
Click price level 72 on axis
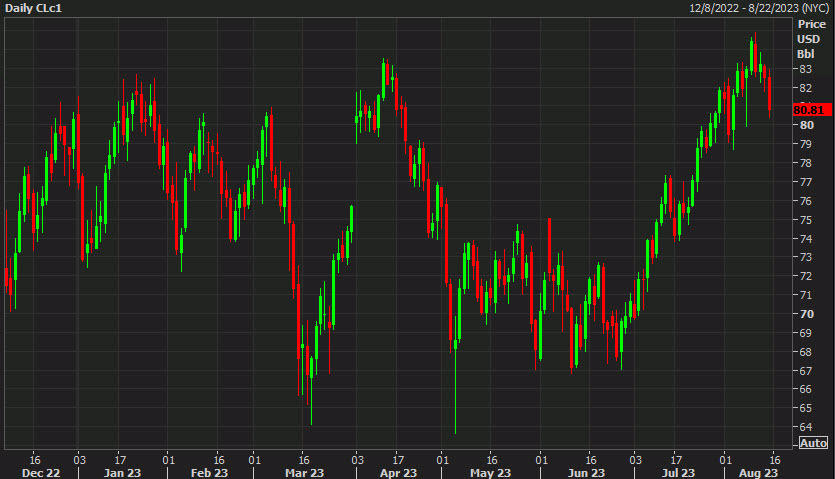[x=806, y=276]
